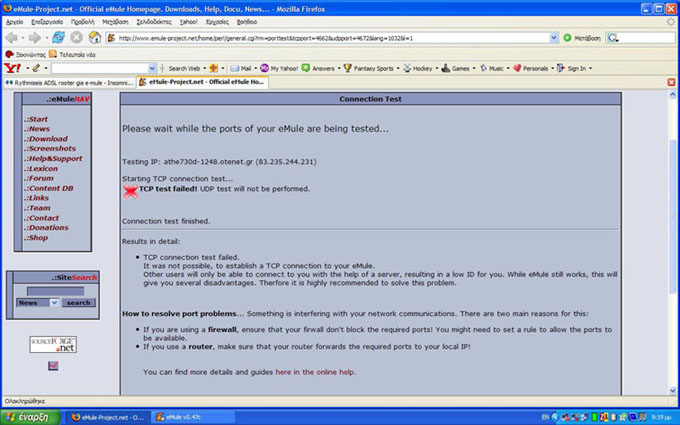This screenshot has height=425, width=680.
Task: Switch to Rythmiseis ADSL rooter tab
Action: [x=69, y=82]
